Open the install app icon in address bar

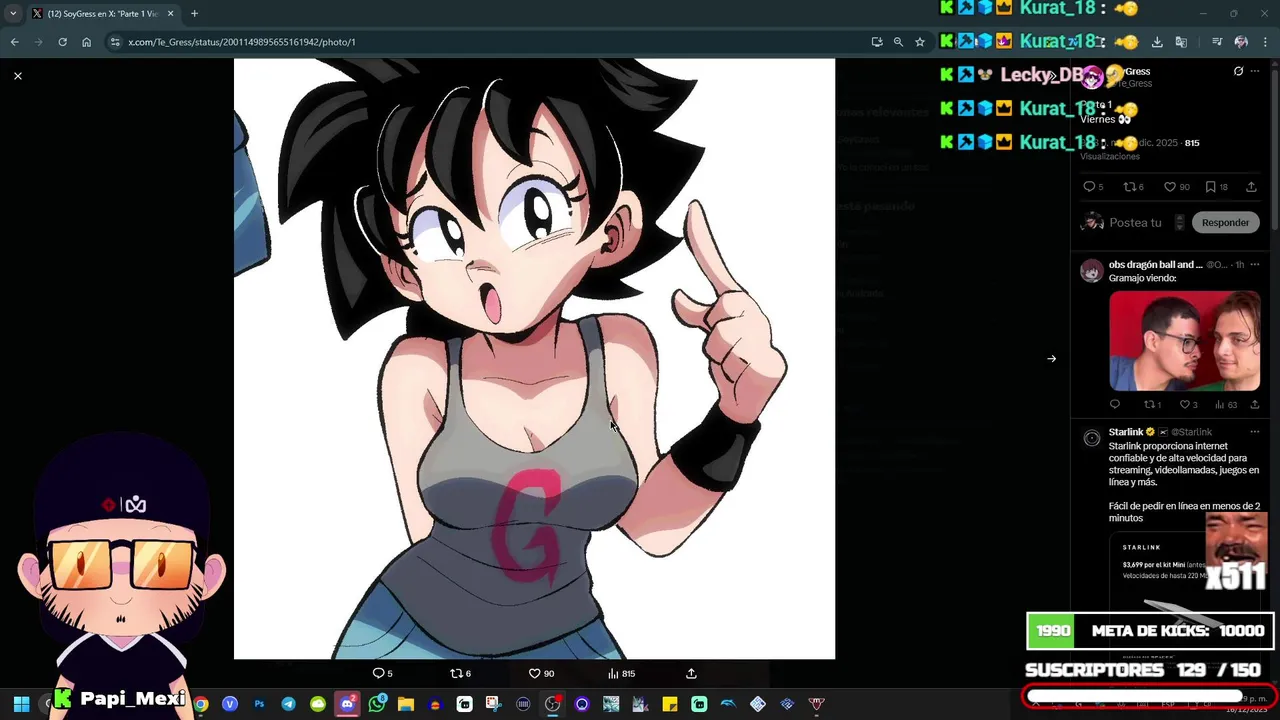(x=877, y=42)
